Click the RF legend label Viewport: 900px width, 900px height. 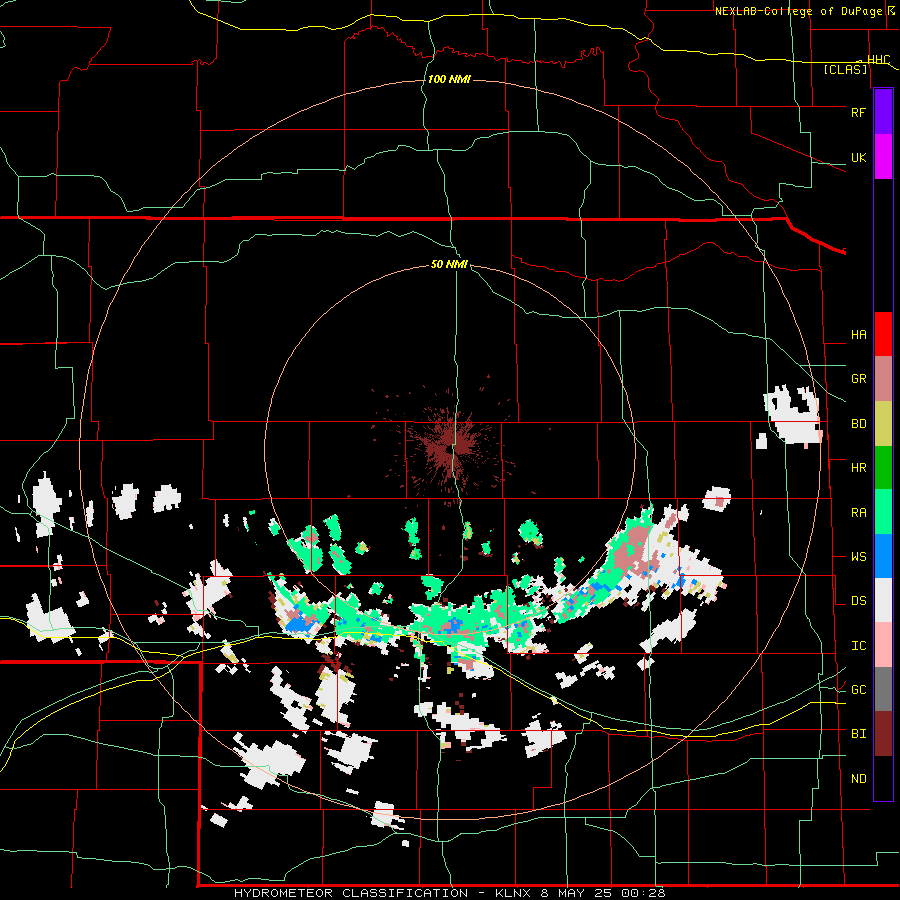click(858, 112)
